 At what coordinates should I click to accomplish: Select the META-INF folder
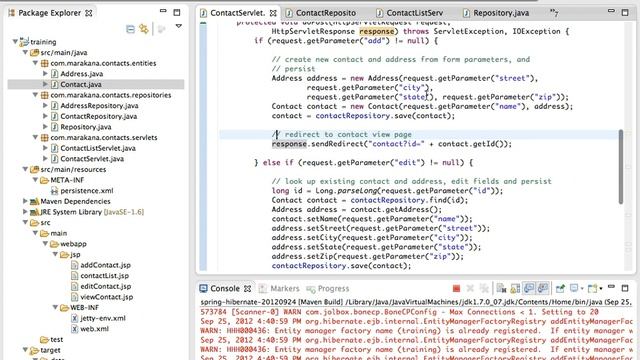pyautogui.click(x=67, y=180)
